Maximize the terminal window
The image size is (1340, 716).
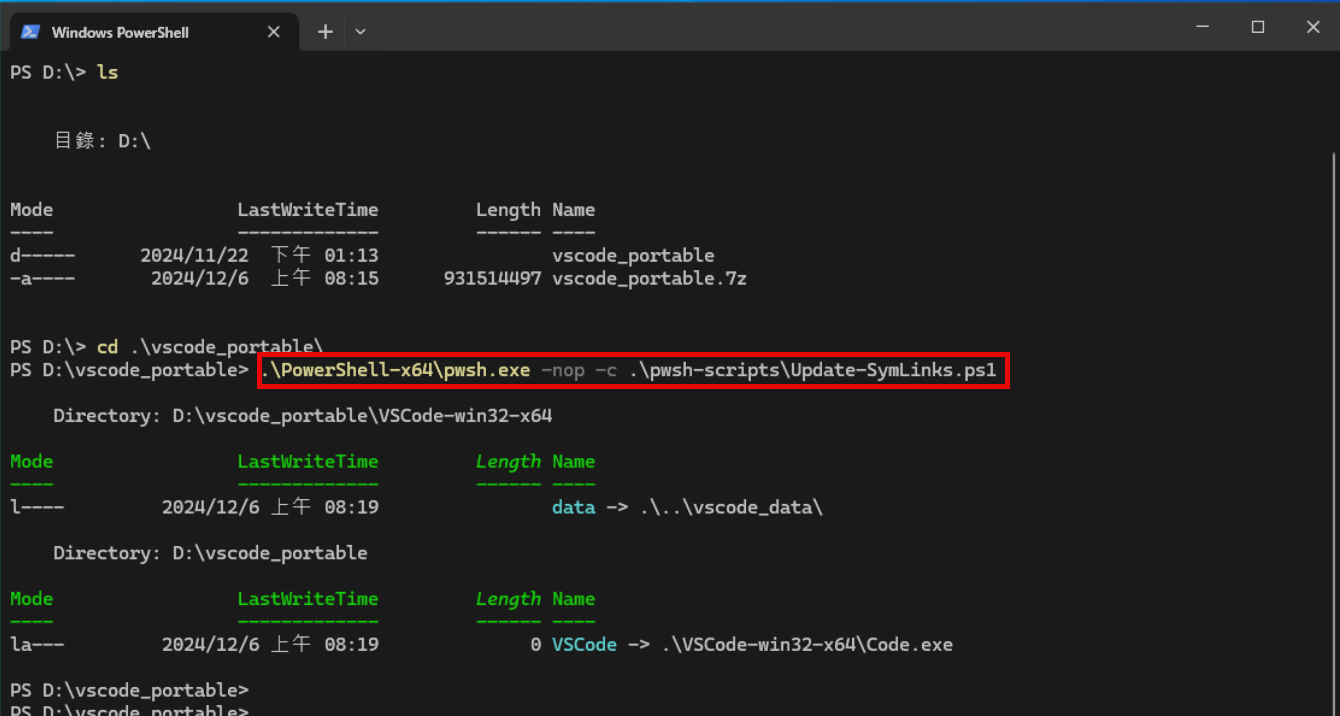pos(1257,26)
